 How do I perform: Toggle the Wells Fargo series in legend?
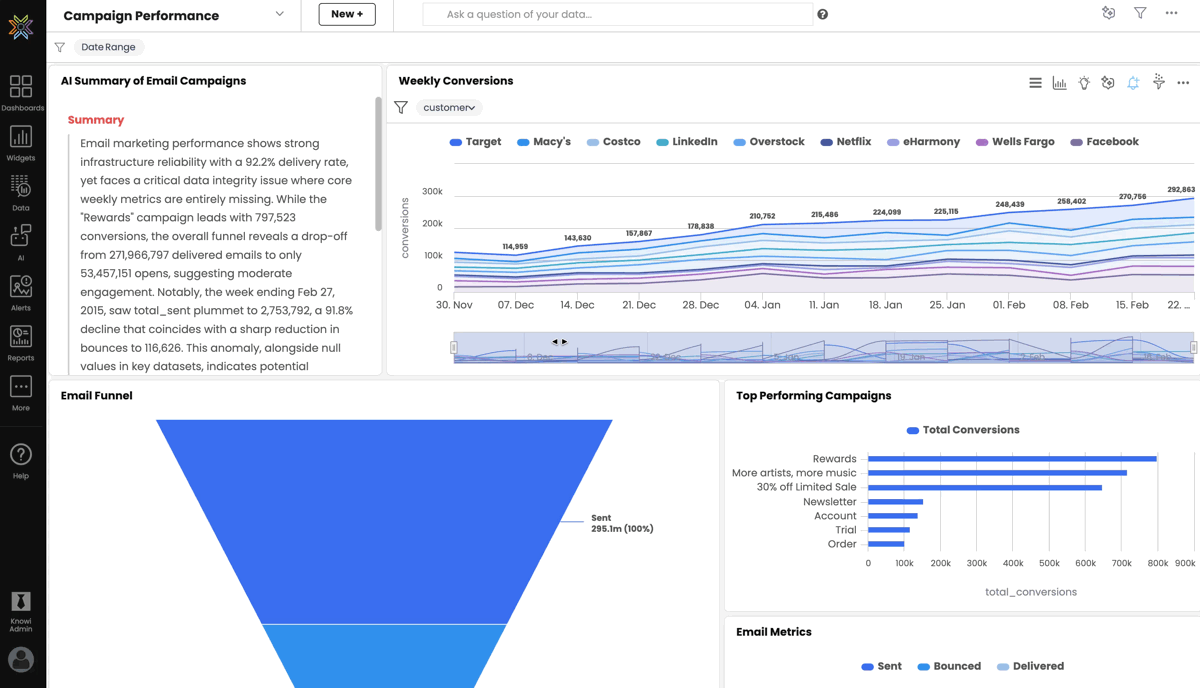[1015, 142]
